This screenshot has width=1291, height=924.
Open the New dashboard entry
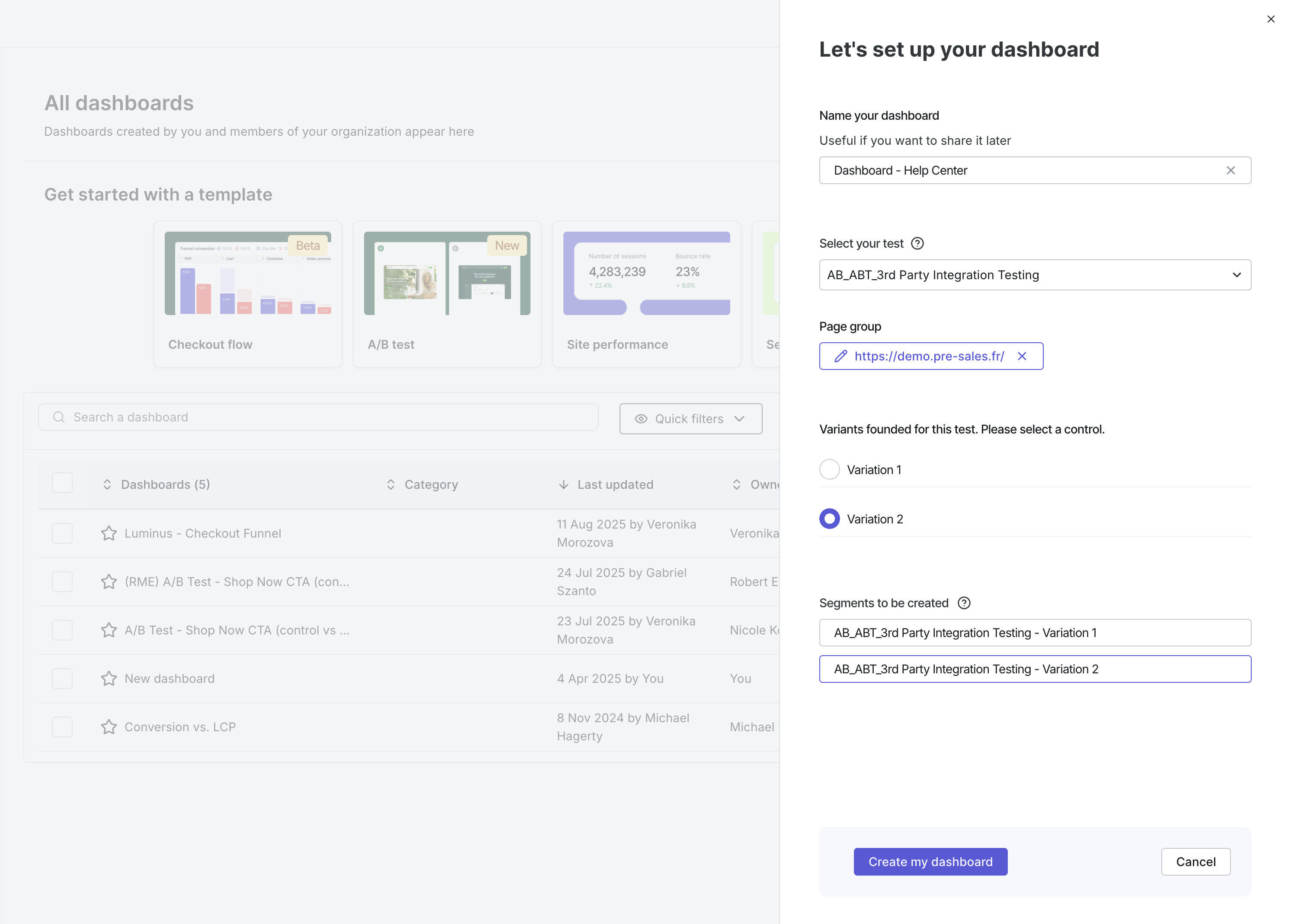tap(169, 679)
